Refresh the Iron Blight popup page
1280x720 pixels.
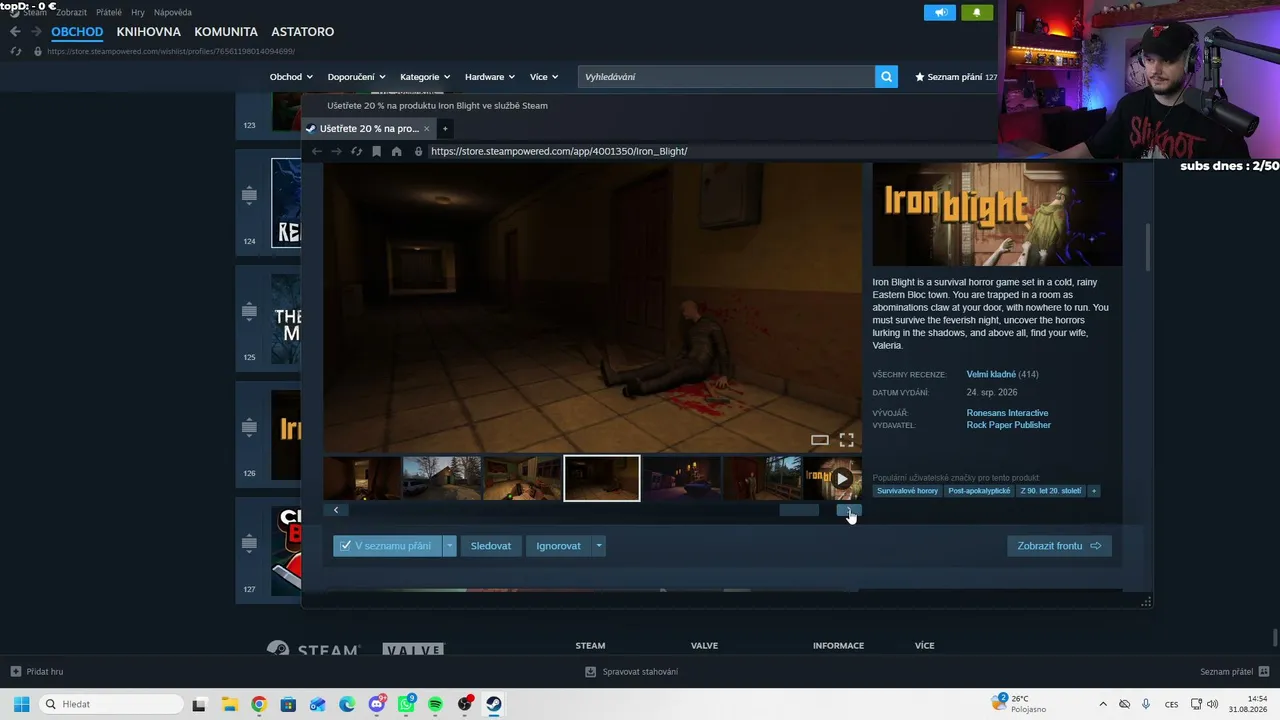356,151
